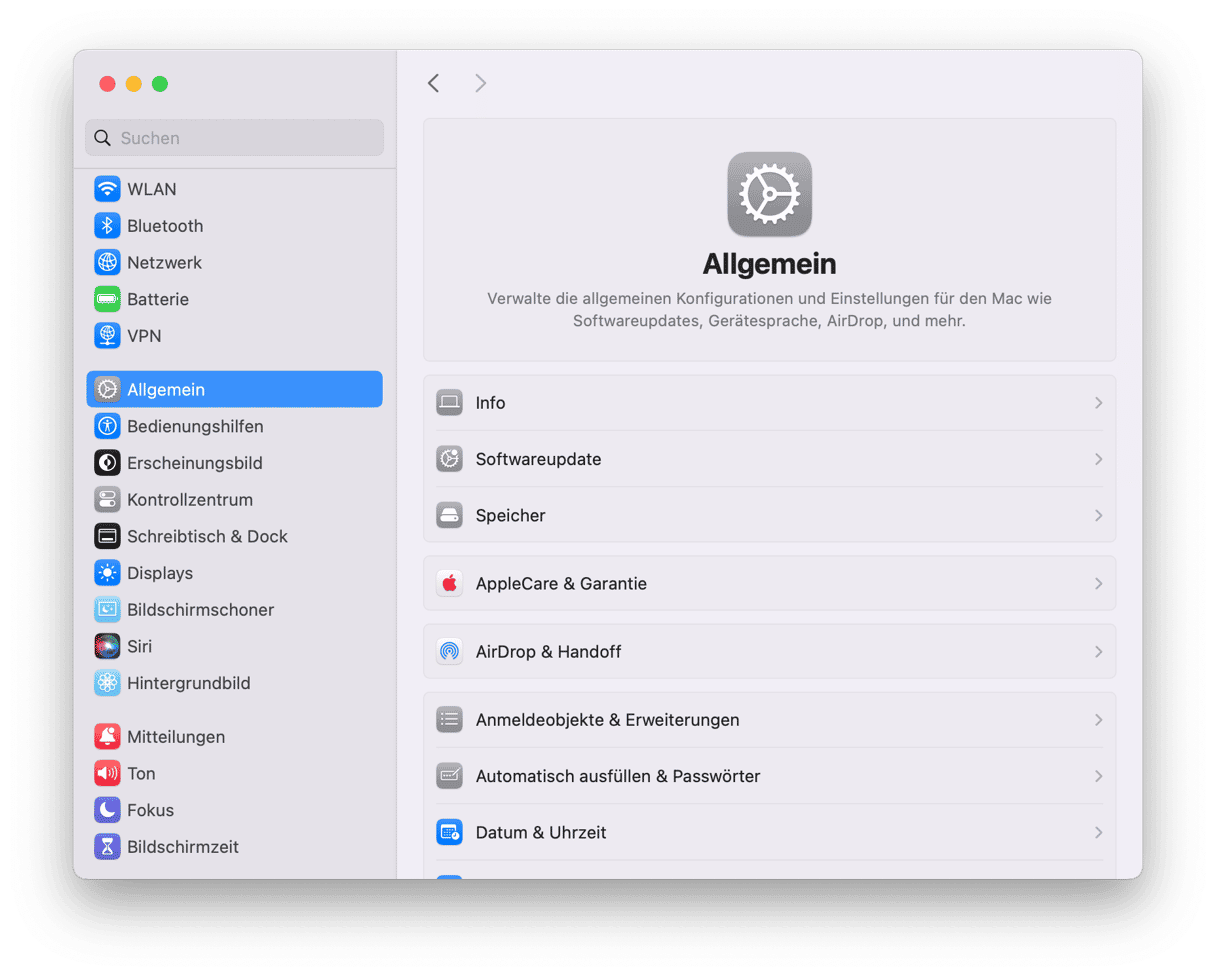This screenshot has width=1216, height=976.
Task: Open Datum & Uhrzeit label
Action: tap(542, 832)
